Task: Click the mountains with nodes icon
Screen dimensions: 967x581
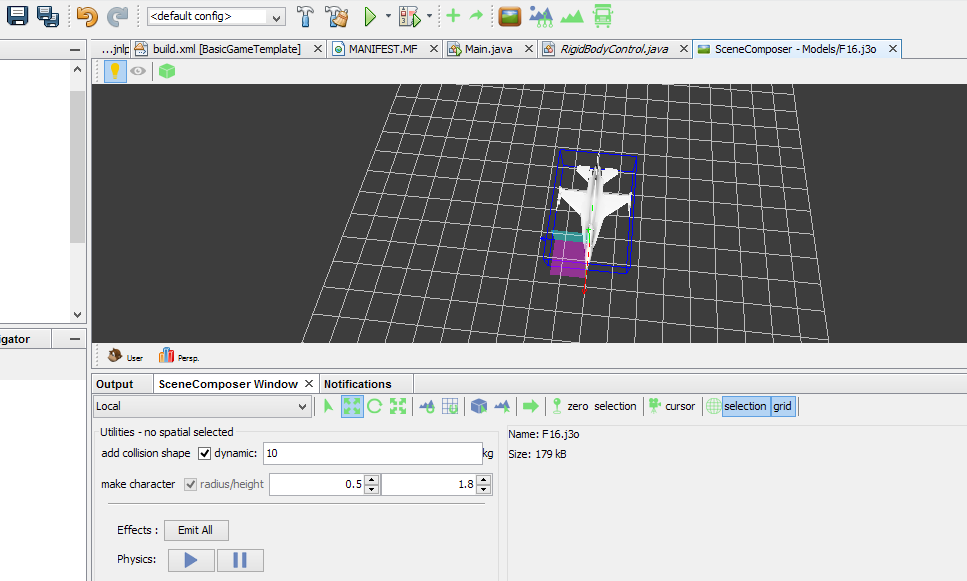Action: point(541,17)
